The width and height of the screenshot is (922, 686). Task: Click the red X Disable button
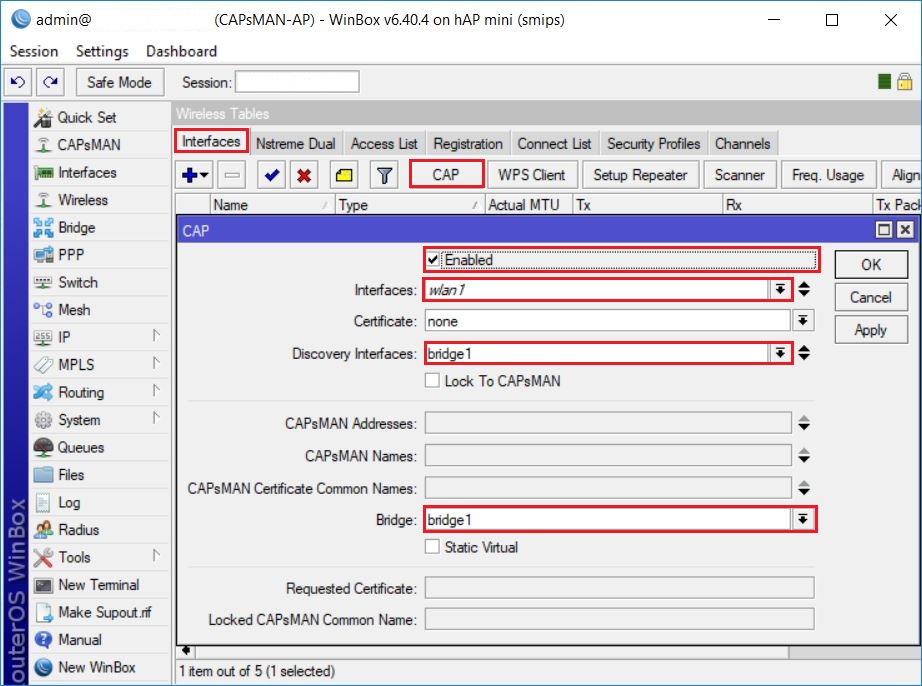coord(304,175)
